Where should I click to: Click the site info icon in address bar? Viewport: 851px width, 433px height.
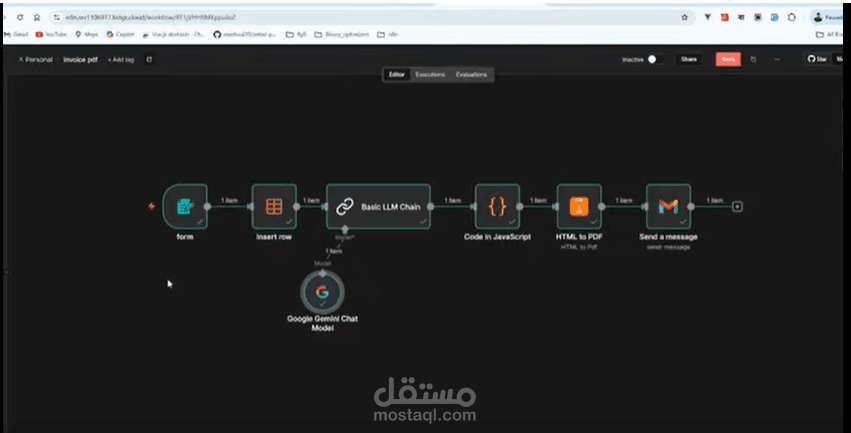tap(57, 17)
